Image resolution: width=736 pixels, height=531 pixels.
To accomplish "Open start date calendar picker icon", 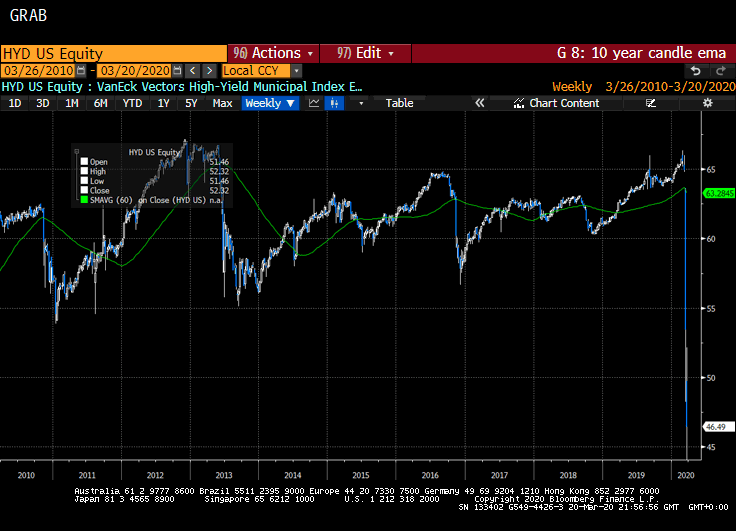I will tap(81, 71).
